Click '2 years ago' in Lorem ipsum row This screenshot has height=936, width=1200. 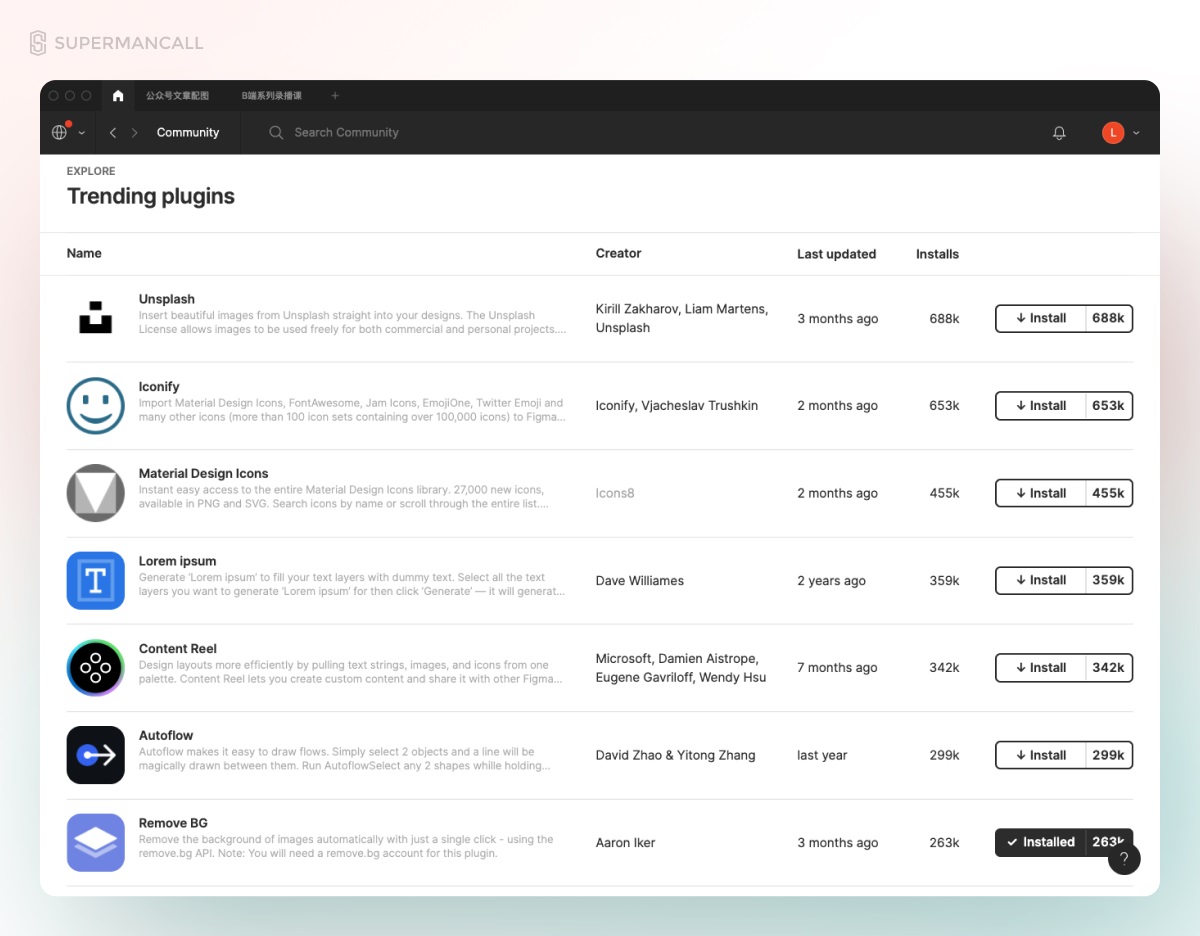click(x=831, y=580)
